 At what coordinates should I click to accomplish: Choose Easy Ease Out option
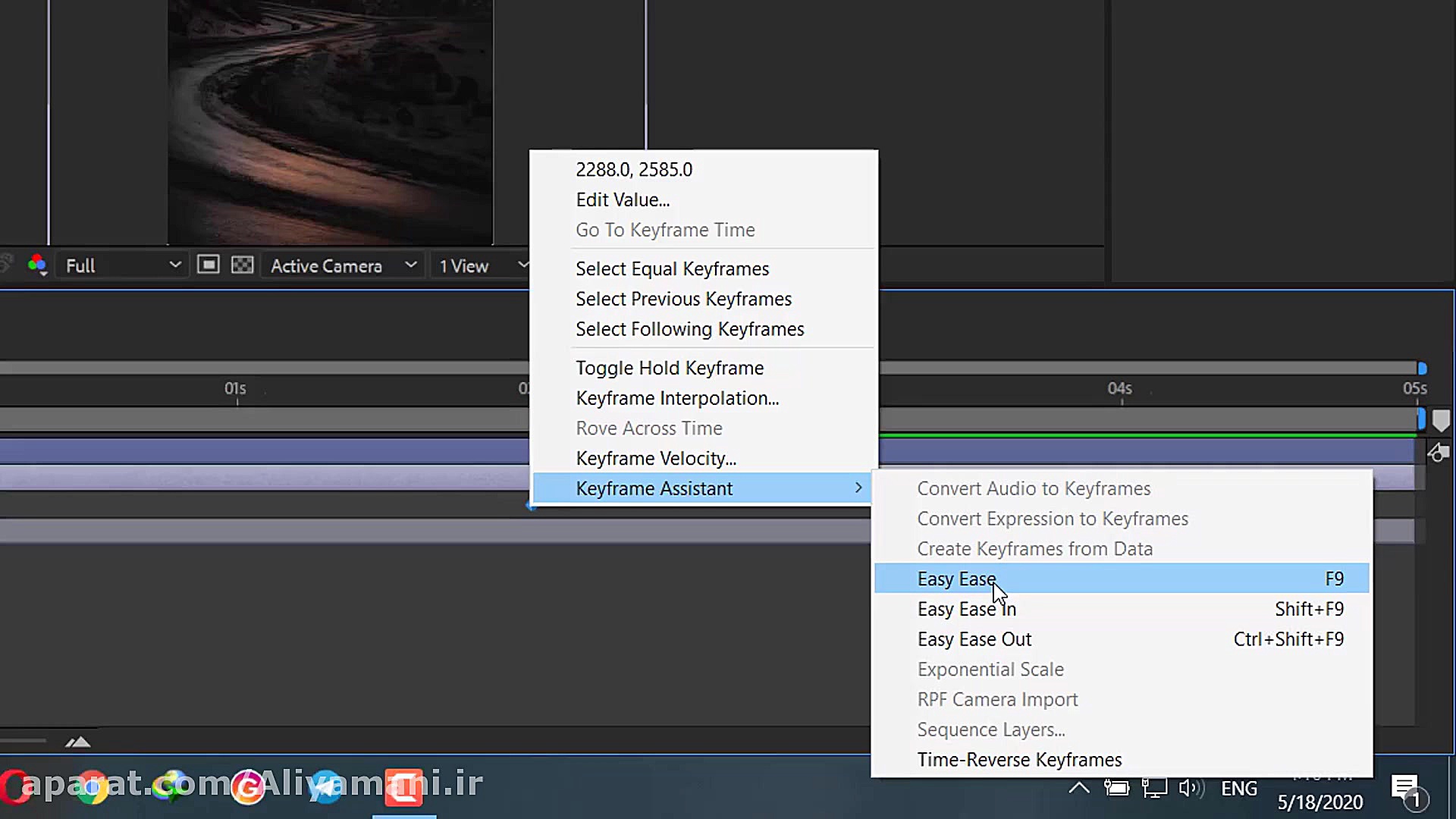click(974, 639)
